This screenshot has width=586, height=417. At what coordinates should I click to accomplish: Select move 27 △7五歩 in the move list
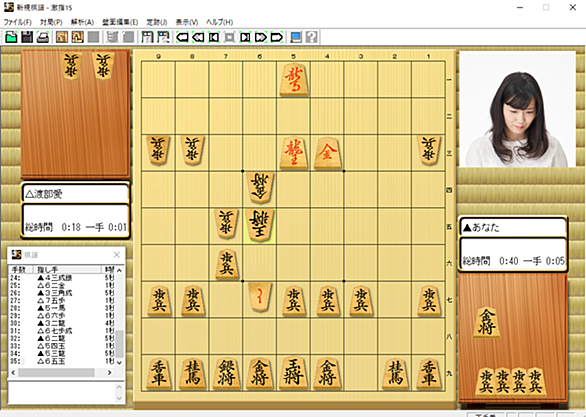62,300
